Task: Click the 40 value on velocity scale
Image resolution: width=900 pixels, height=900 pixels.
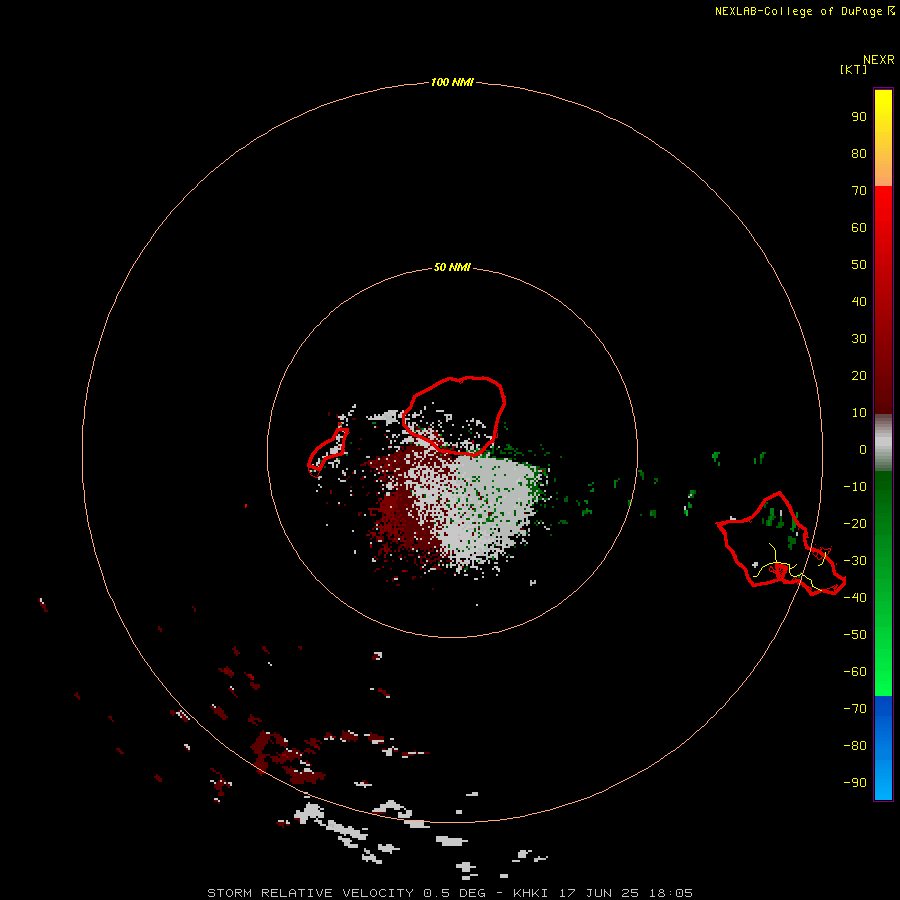Action: 859,301
